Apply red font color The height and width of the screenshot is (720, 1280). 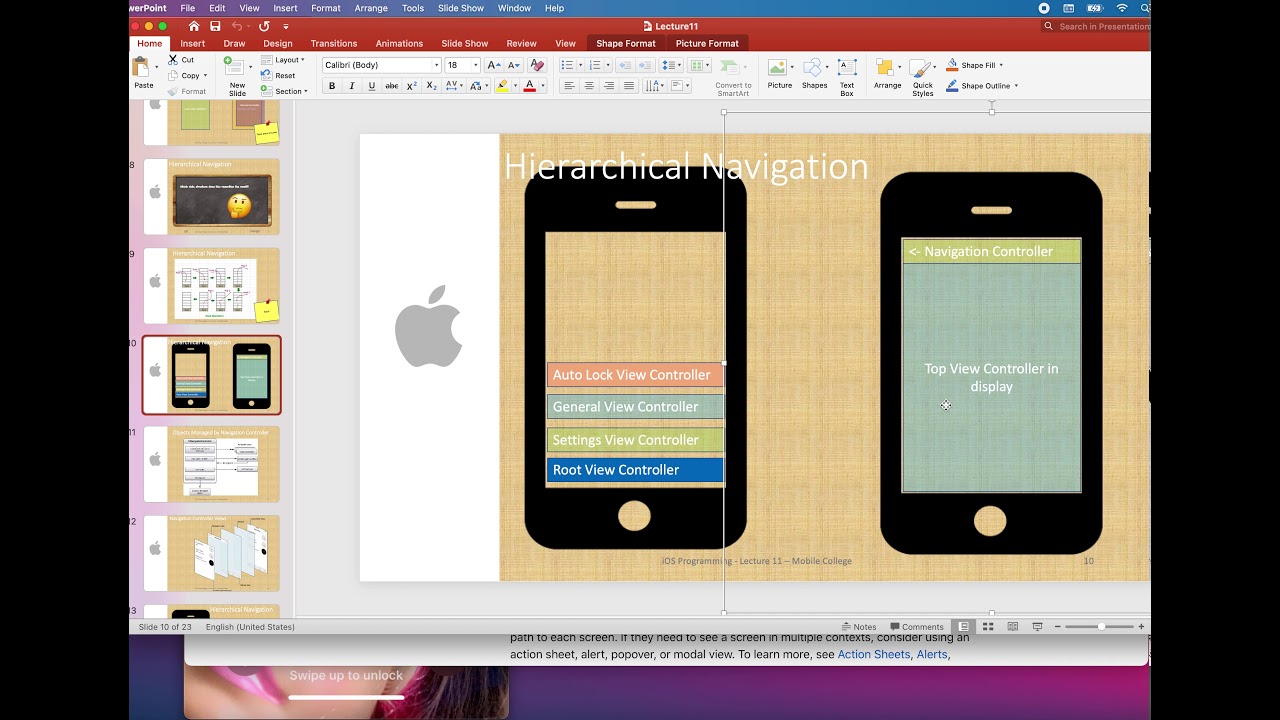[x=530, y=86]
